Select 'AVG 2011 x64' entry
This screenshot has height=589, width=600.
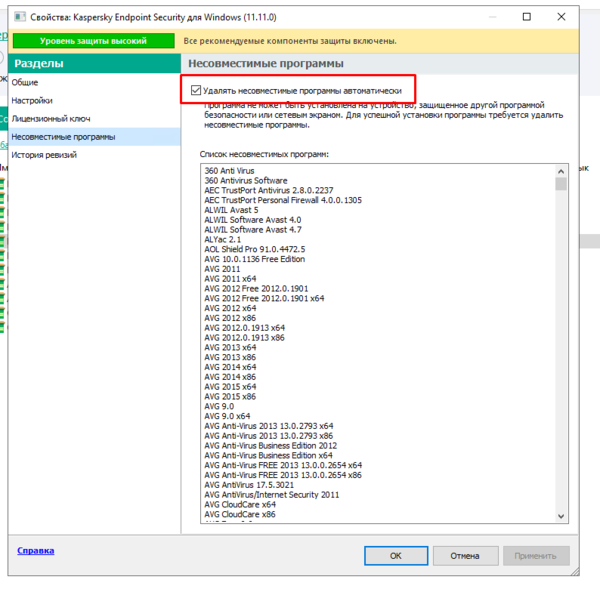(x=230, y=279)
